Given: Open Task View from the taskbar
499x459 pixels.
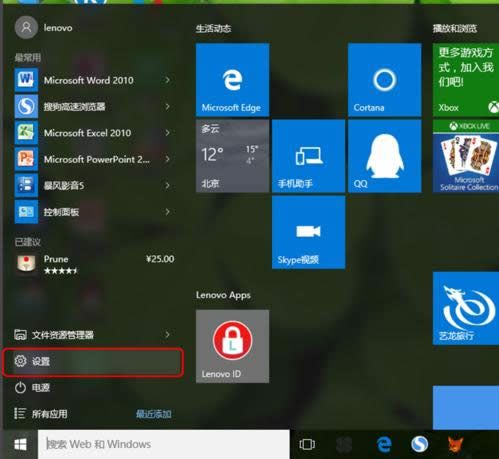Looking at the screenshot, I should (307, 444).
